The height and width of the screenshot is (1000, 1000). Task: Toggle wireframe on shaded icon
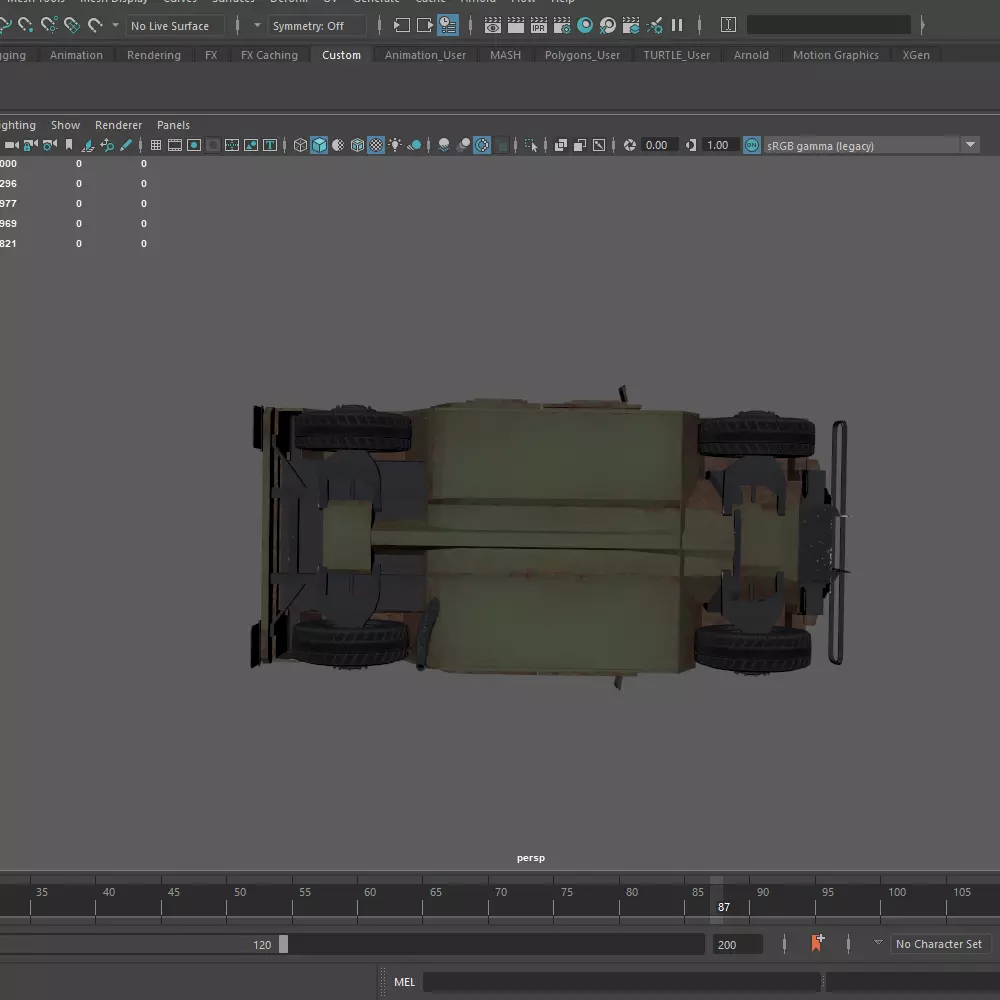point(357,145)
